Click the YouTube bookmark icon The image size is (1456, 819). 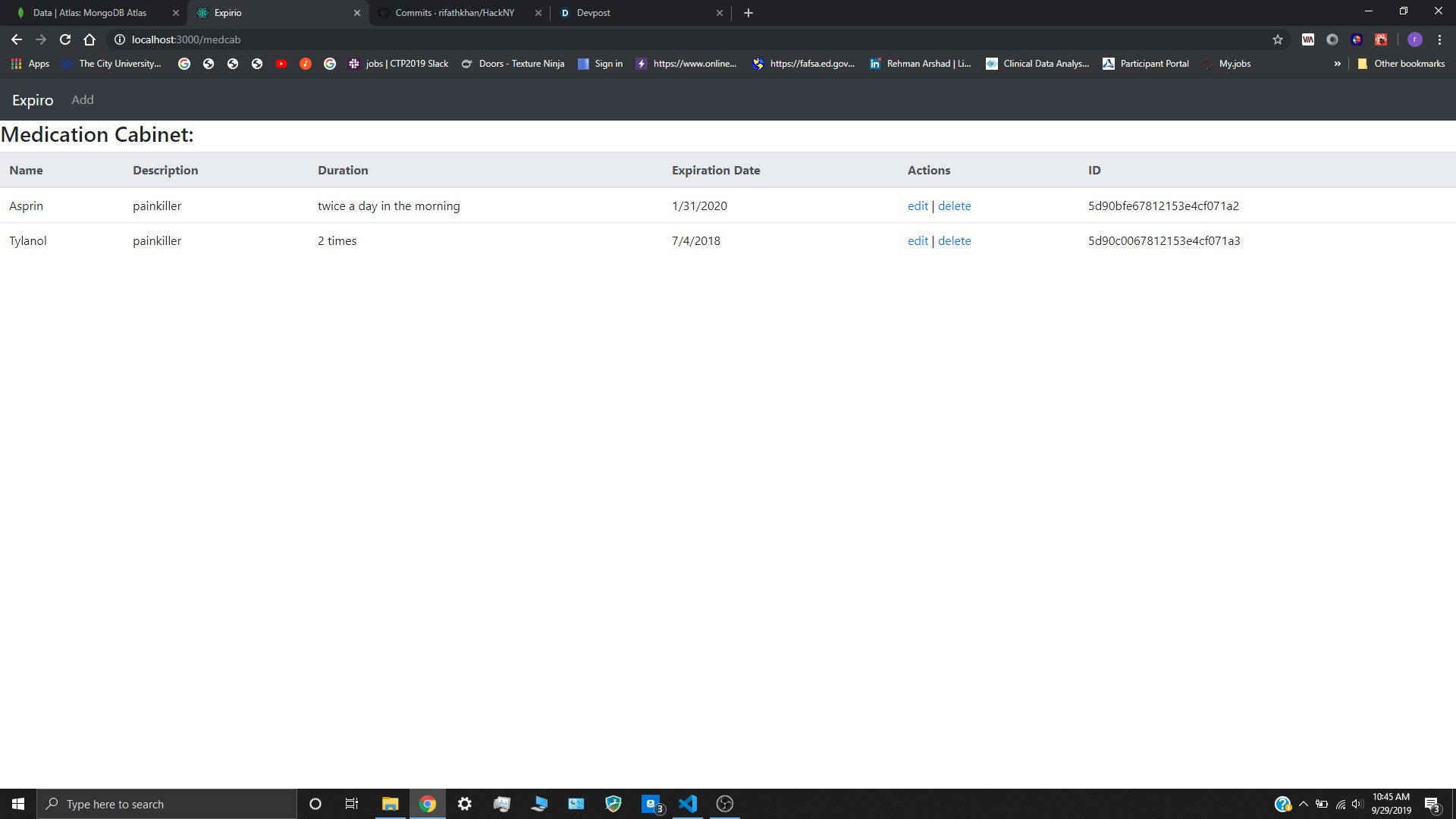point(281,64)
